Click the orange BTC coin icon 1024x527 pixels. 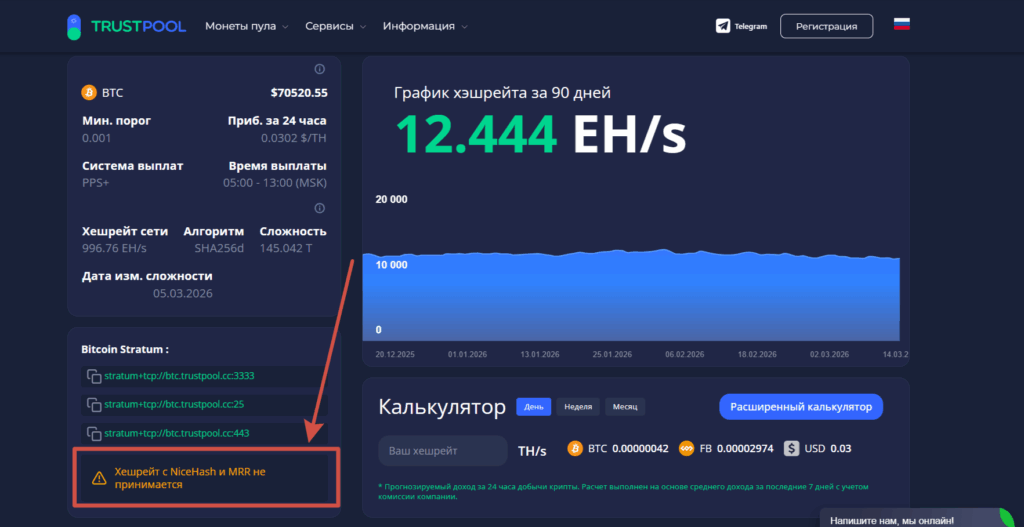click(89, 93)
